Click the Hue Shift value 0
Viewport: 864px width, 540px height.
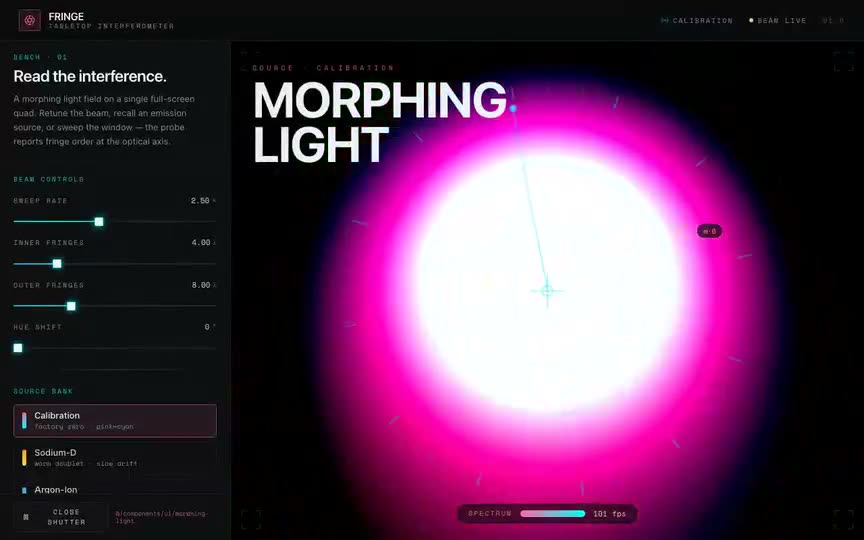pyautogui.click(x=207, y=327)
